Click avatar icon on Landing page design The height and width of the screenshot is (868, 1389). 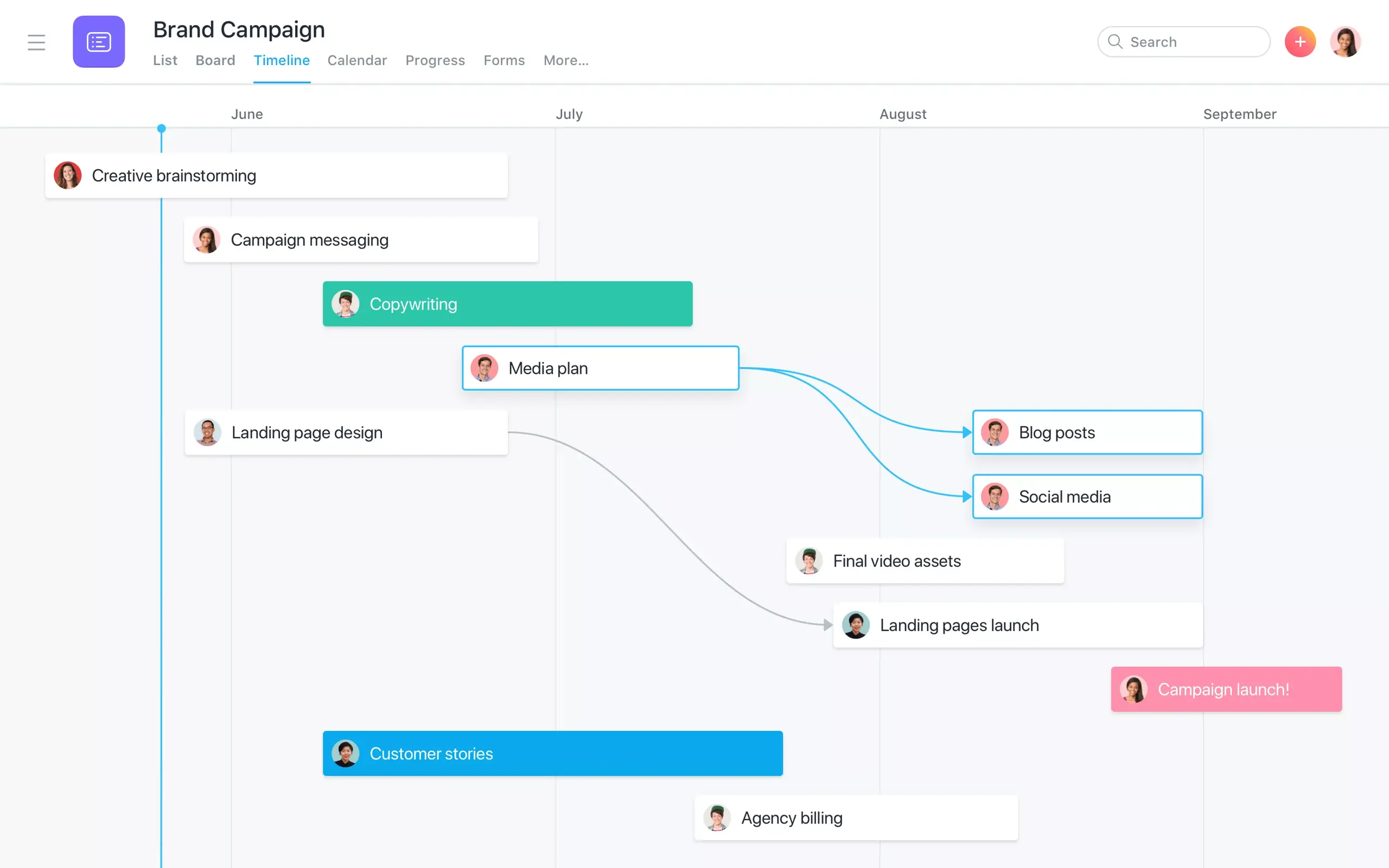pyautogui.click(x=207, y=432)
